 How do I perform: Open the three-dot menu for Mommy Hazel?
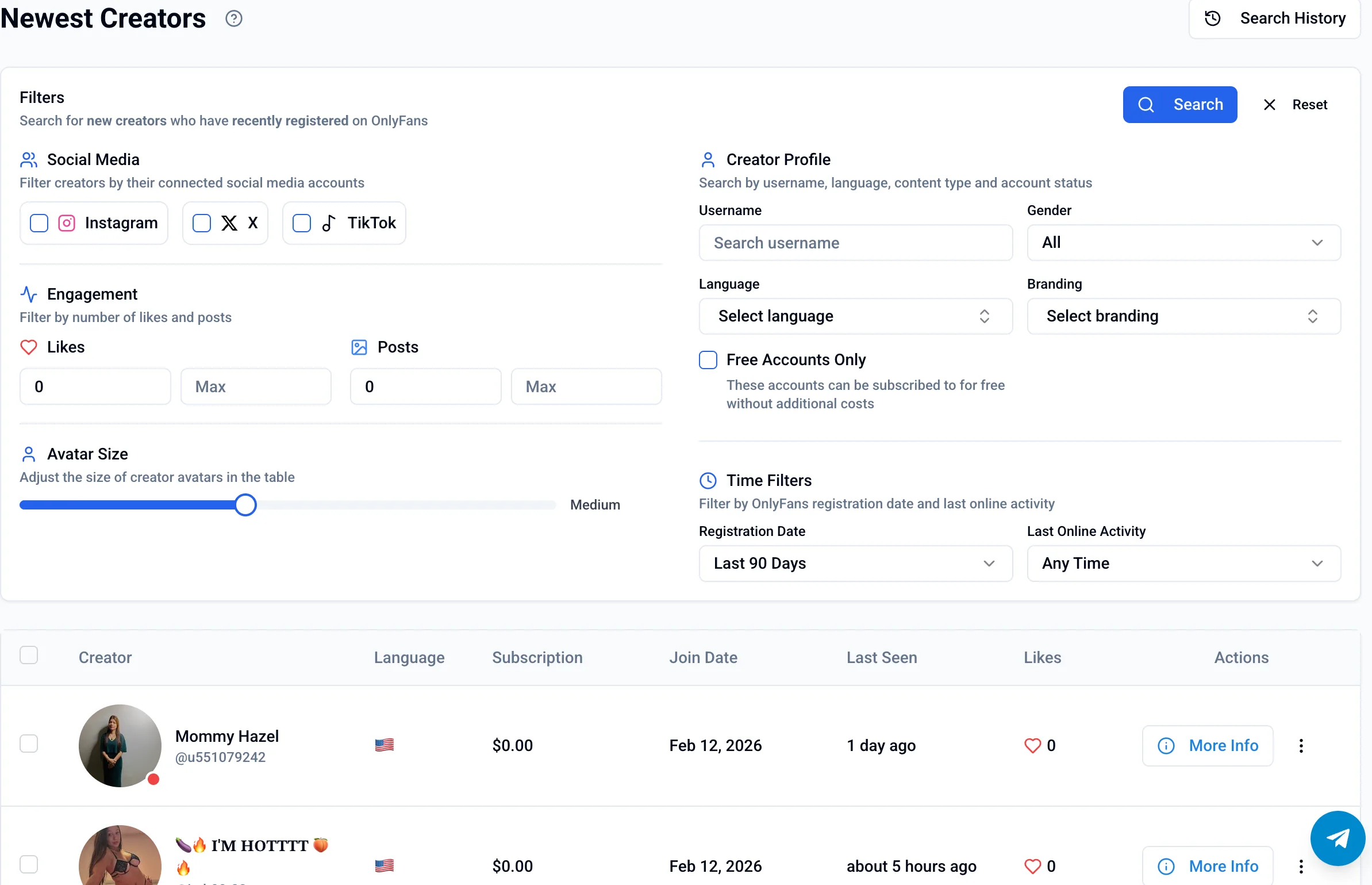(1301, 746)
